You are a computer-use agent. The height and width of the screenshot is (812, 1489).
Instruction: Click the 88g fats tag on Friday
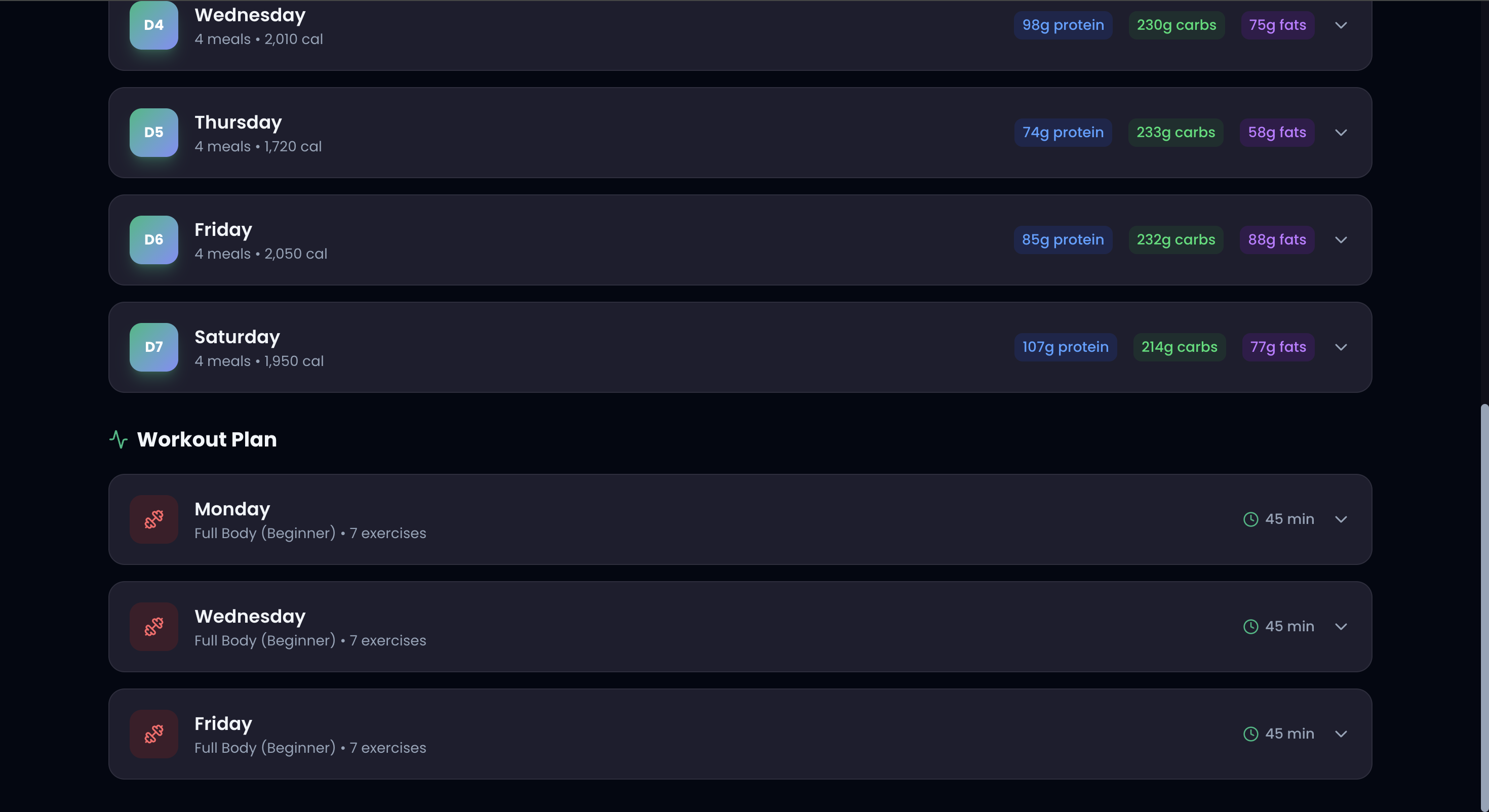pyautogui.click(x=1277, y=240)
